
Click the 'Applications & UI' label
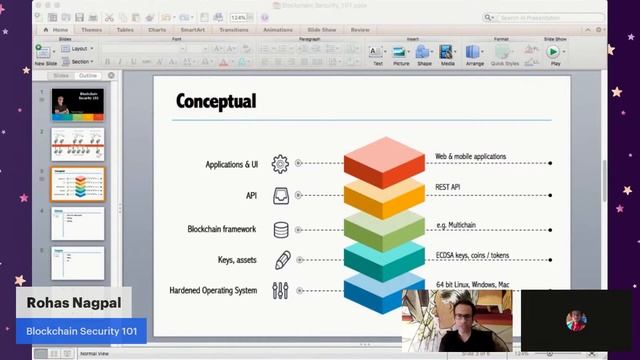231,164
